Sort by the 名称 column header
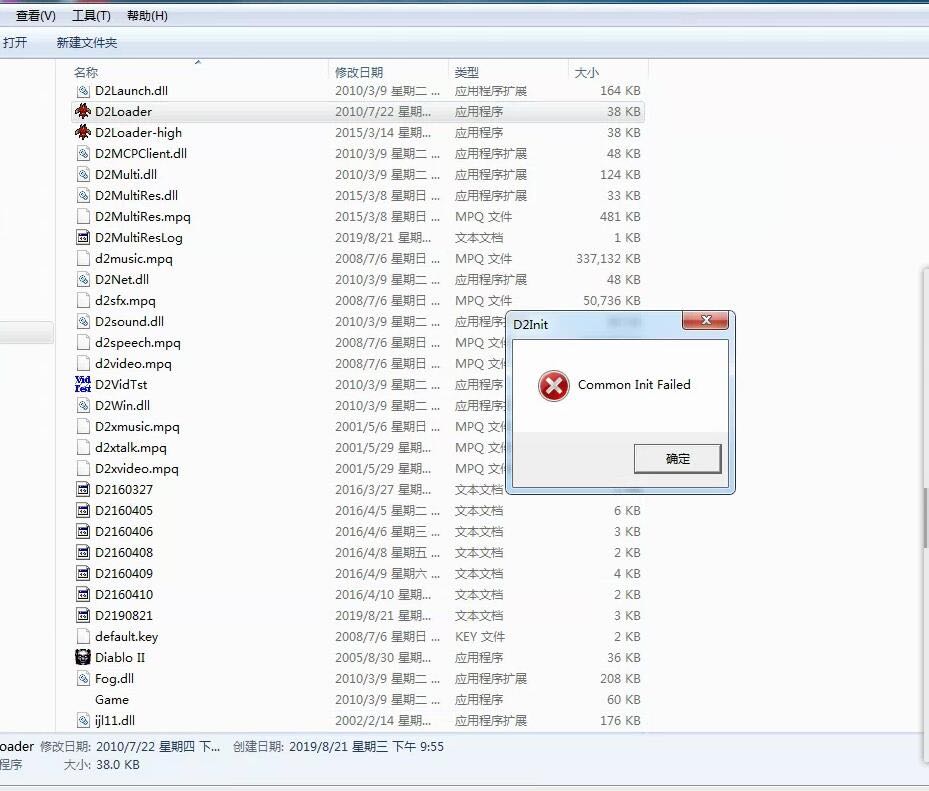The width and height of the screenshot is (929, 791). [86, 72]
